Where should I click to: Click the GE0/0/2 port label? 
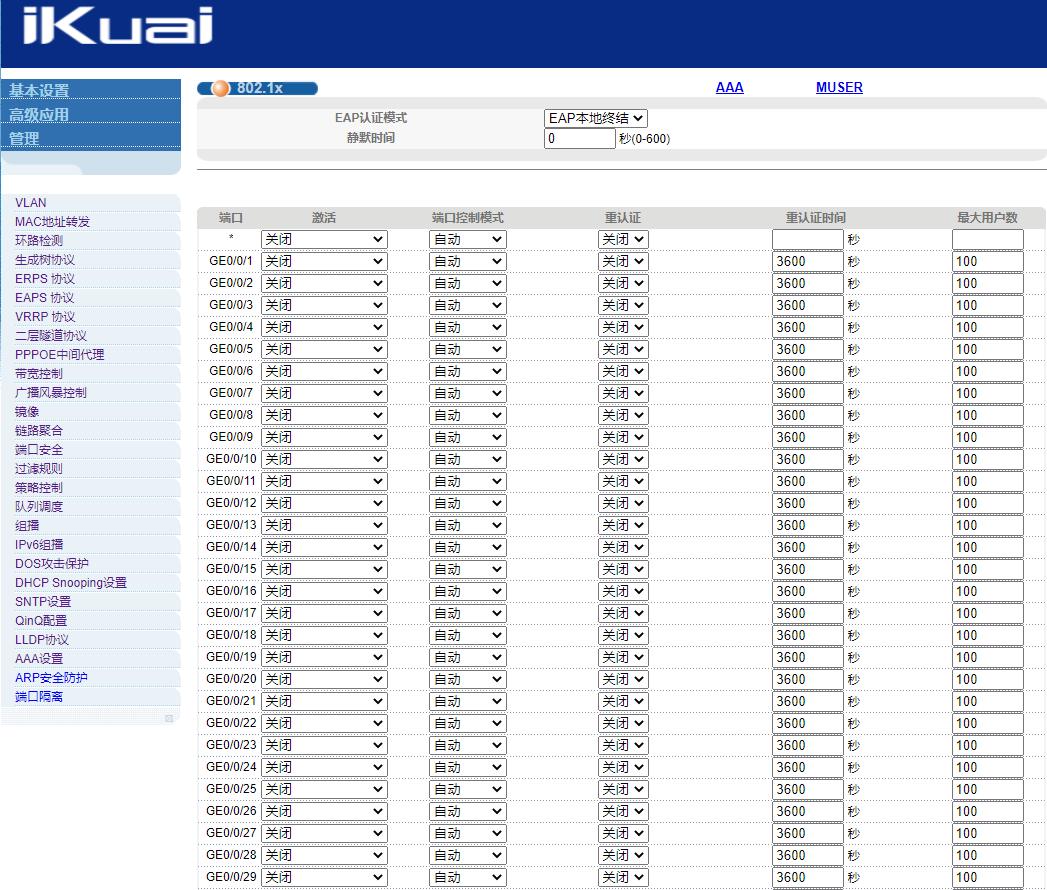(x=231, y=282)
